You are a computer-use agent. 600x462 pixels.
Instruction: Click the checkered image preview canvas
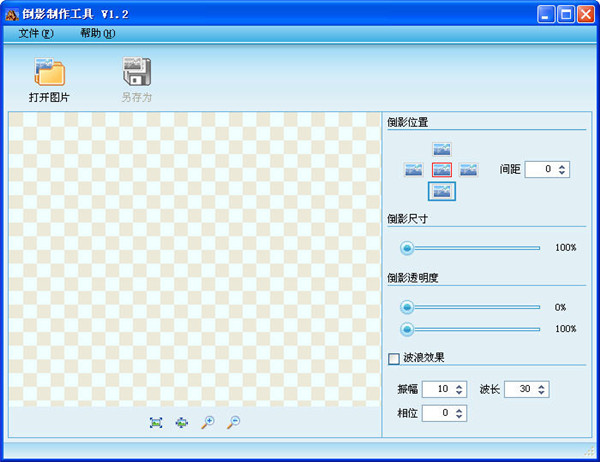tap(195, 260)
